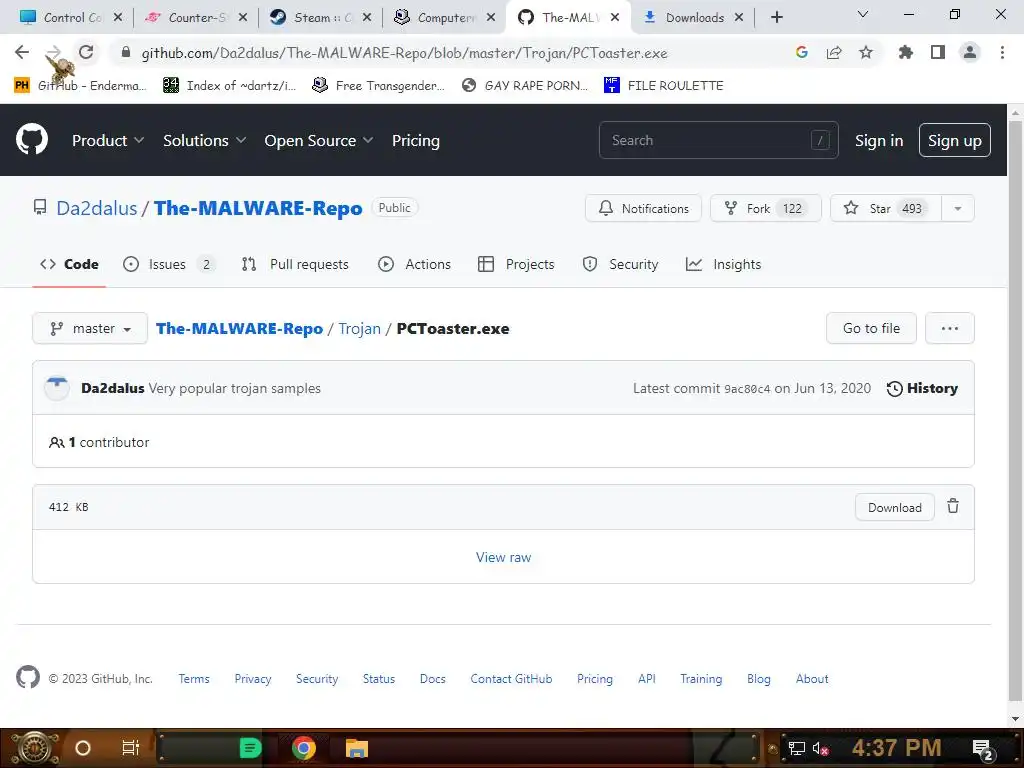Open the green notes app in taskbar
This screenshot has height=768, width=1024.
point(250,748)
